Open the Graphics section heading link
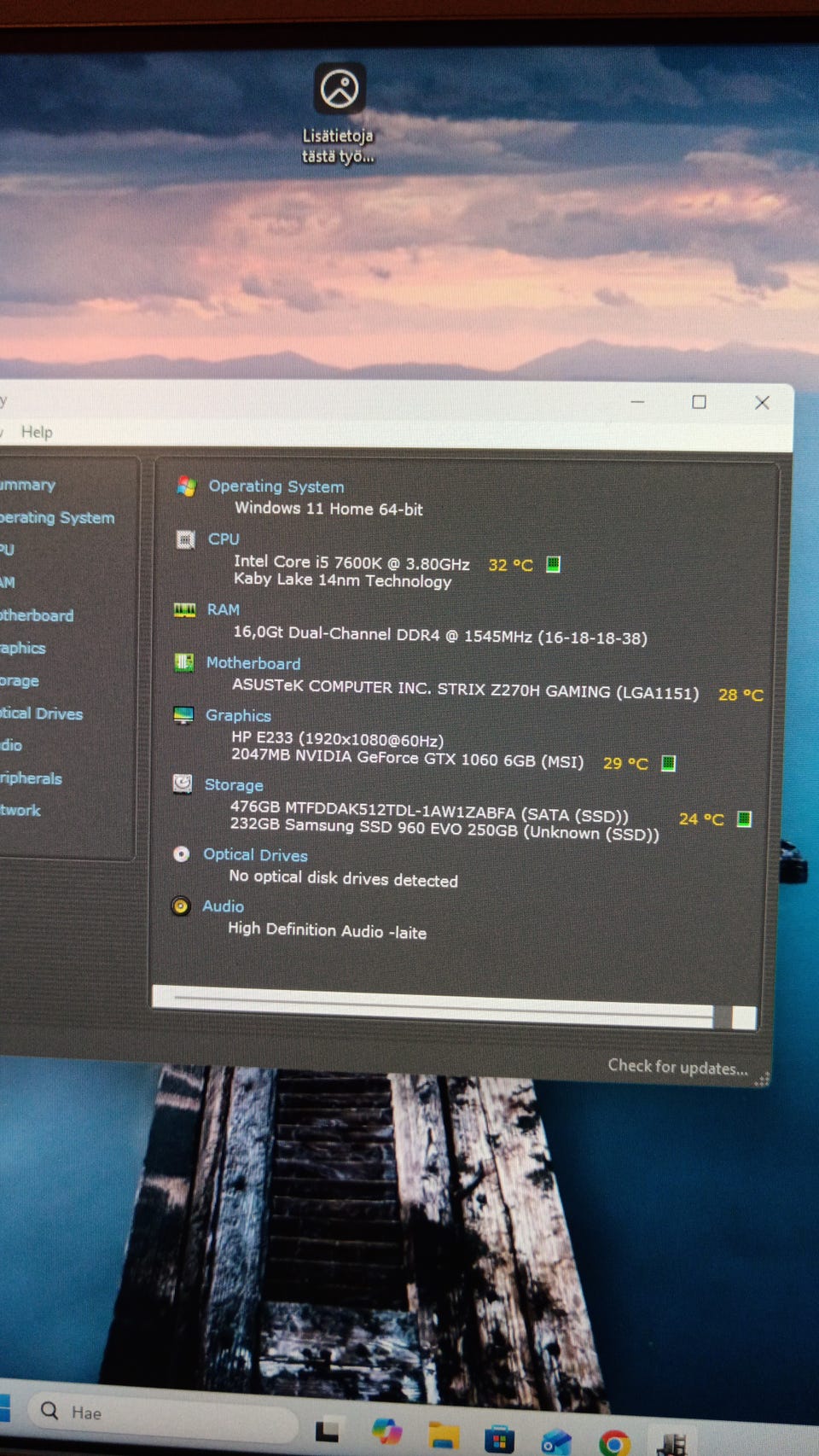Image resolution: width=819 pixels, height=1456 pixels. click(238, 715)
